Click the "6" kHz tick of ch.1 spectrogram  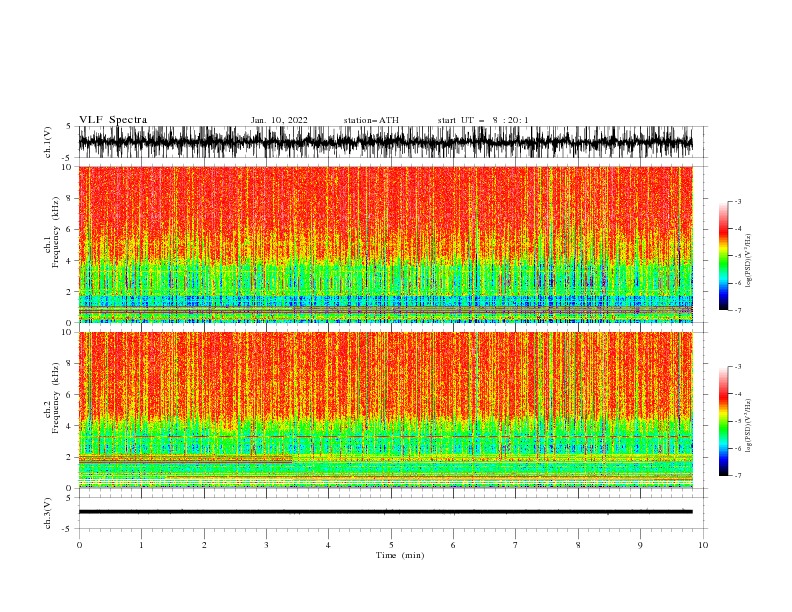(70, 229)
